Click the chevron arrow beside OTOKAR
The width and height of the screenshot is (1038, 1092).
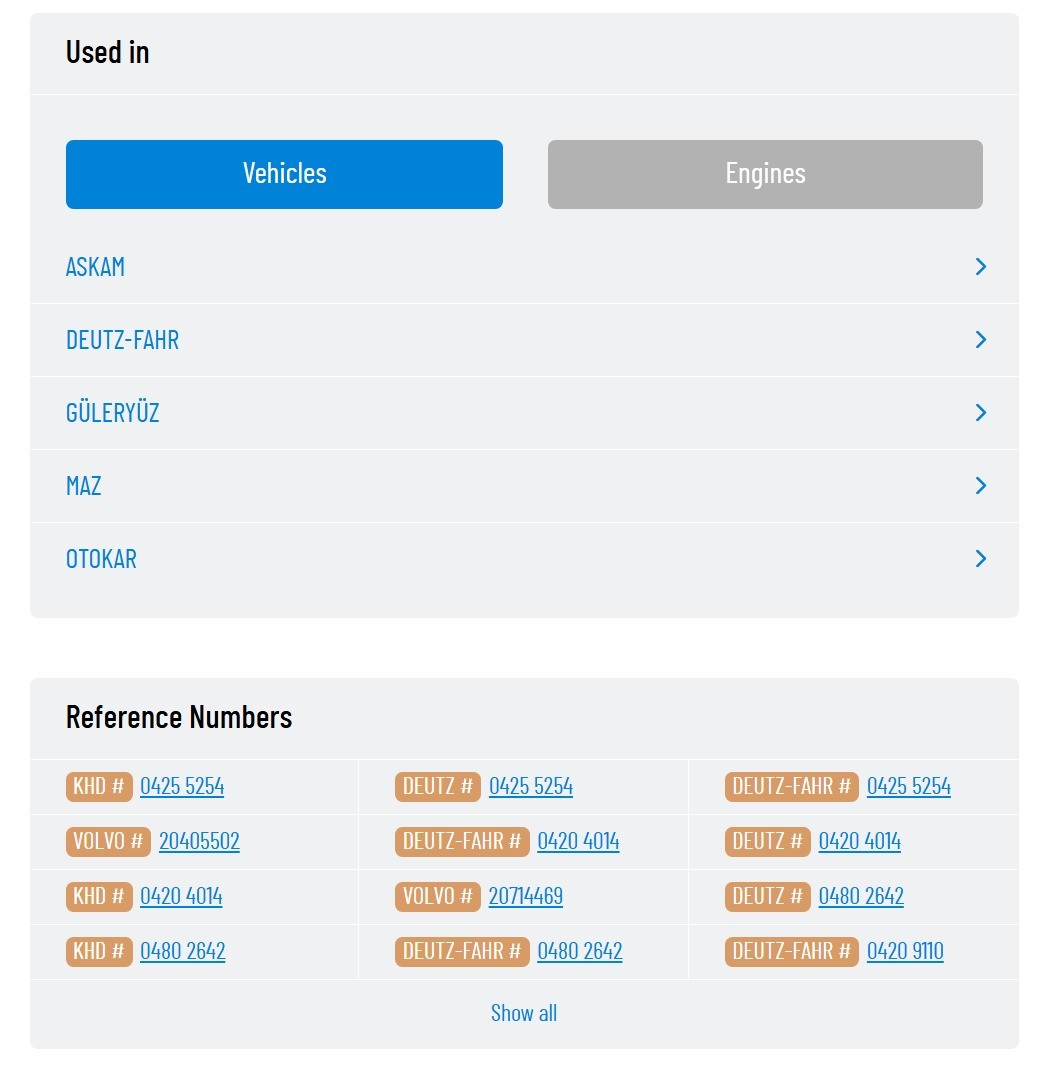pos(980,559)
